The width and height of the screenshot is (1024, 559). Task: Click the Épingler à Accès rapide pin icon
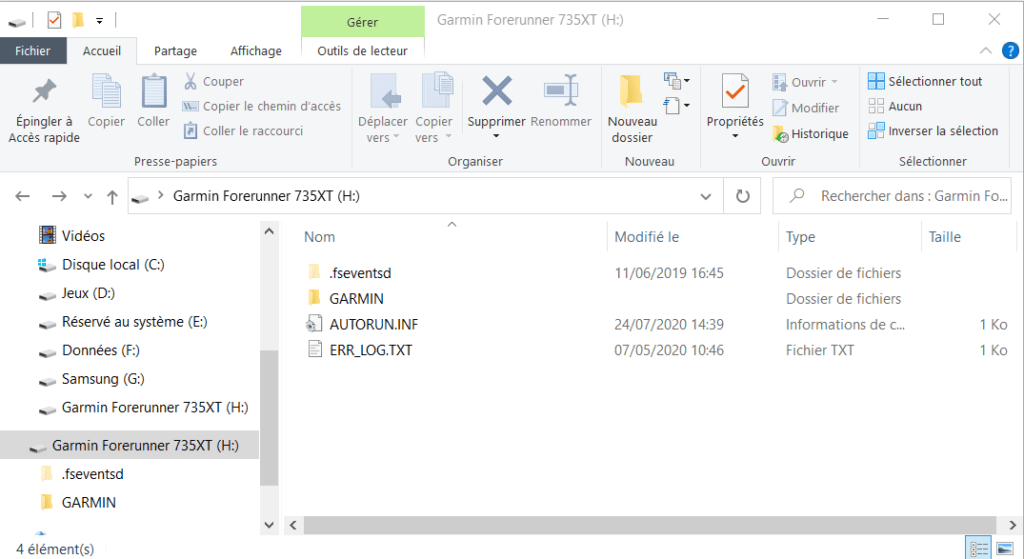44,92
